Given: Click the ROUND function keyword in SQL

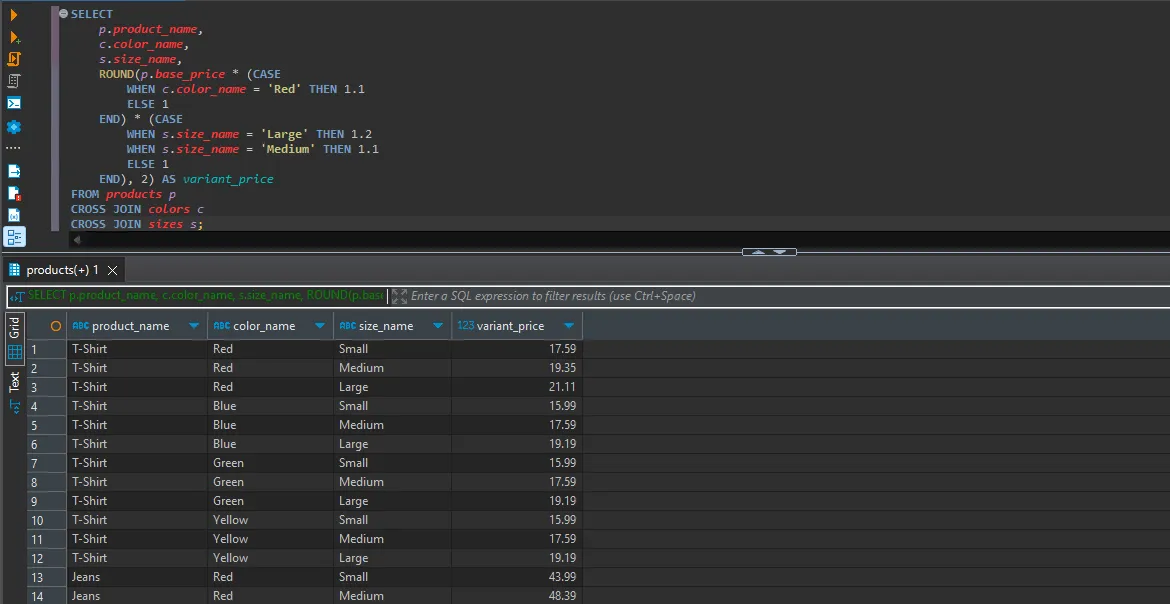Looking at the screenshot, I should coord(116,74).
